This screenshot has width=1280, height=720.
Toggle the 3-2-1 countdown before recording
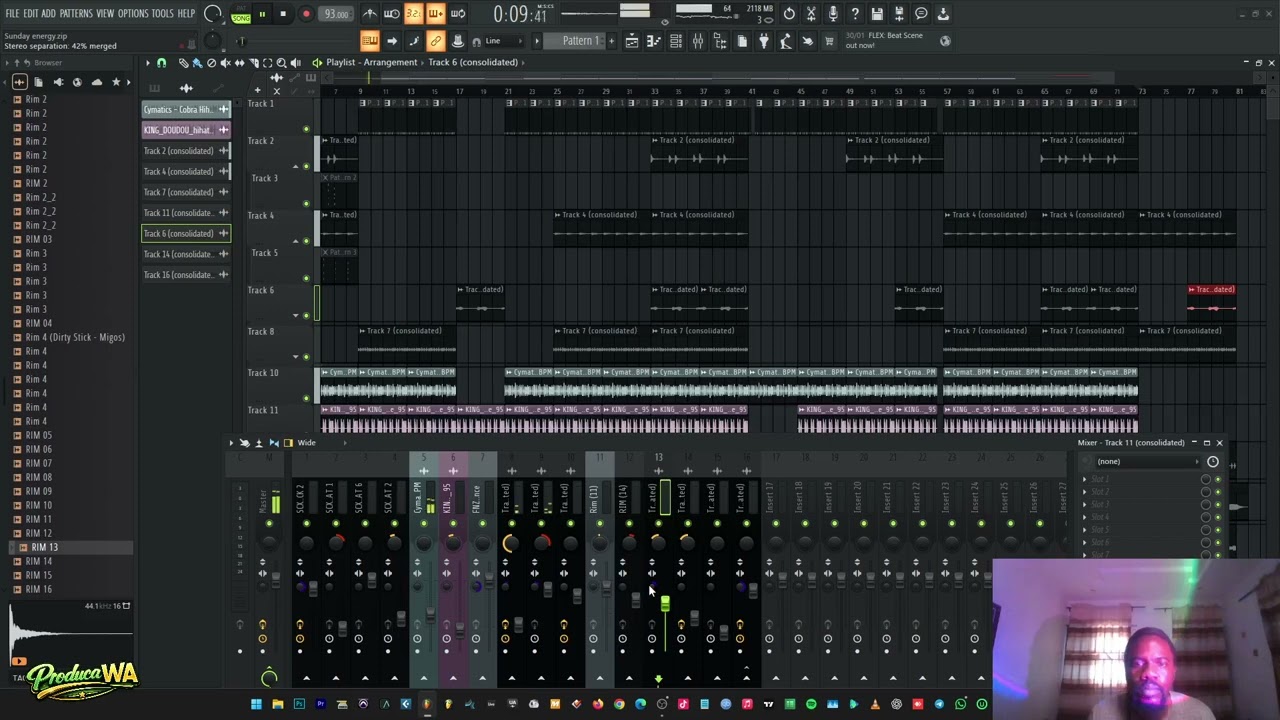point(414,14)
